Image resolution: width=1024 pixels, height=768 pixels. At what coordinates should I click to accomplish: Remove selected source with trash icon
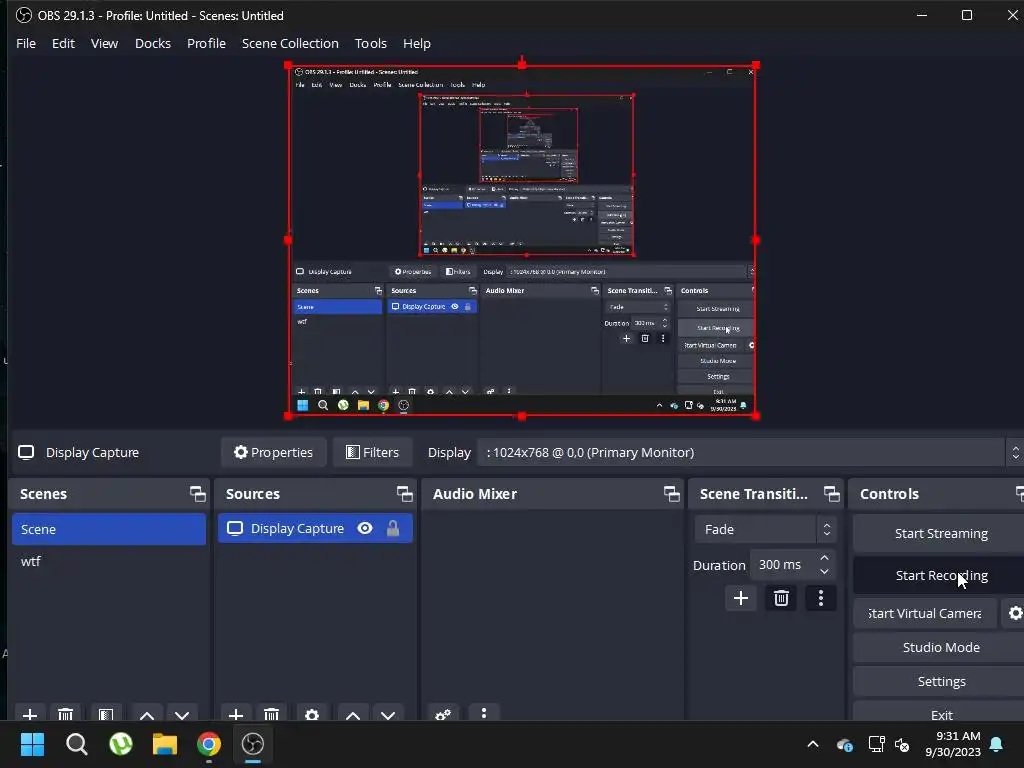pos(271,714)
